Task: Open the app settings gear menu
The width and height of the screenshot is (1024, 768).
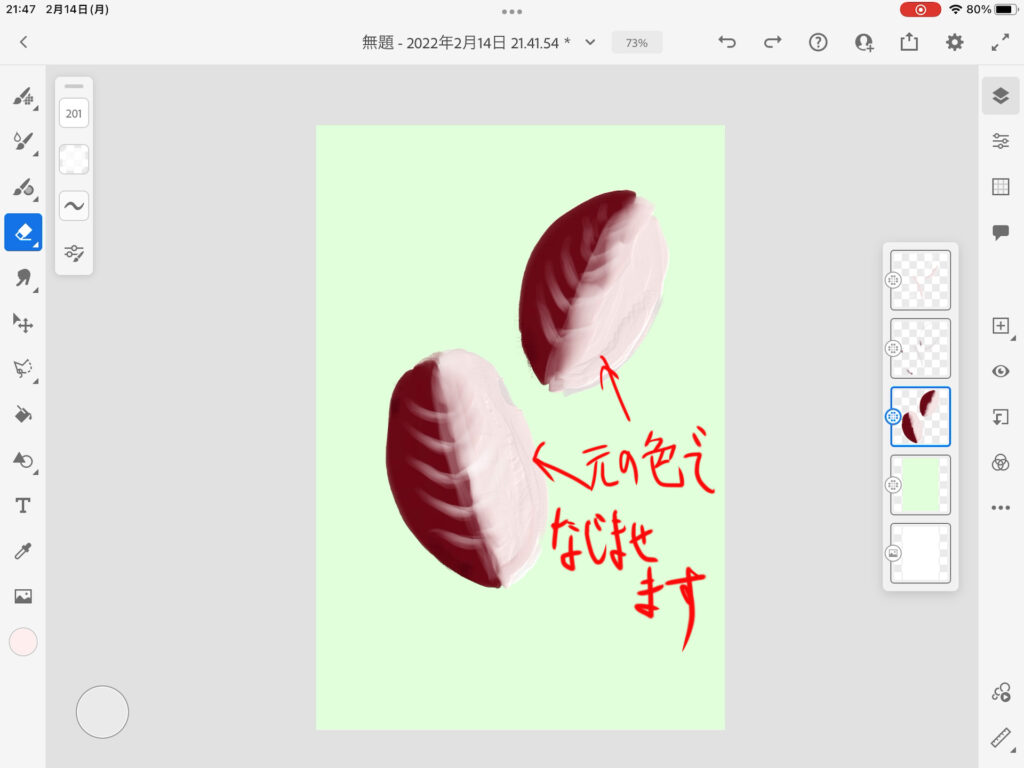Action: pos(955,42)
